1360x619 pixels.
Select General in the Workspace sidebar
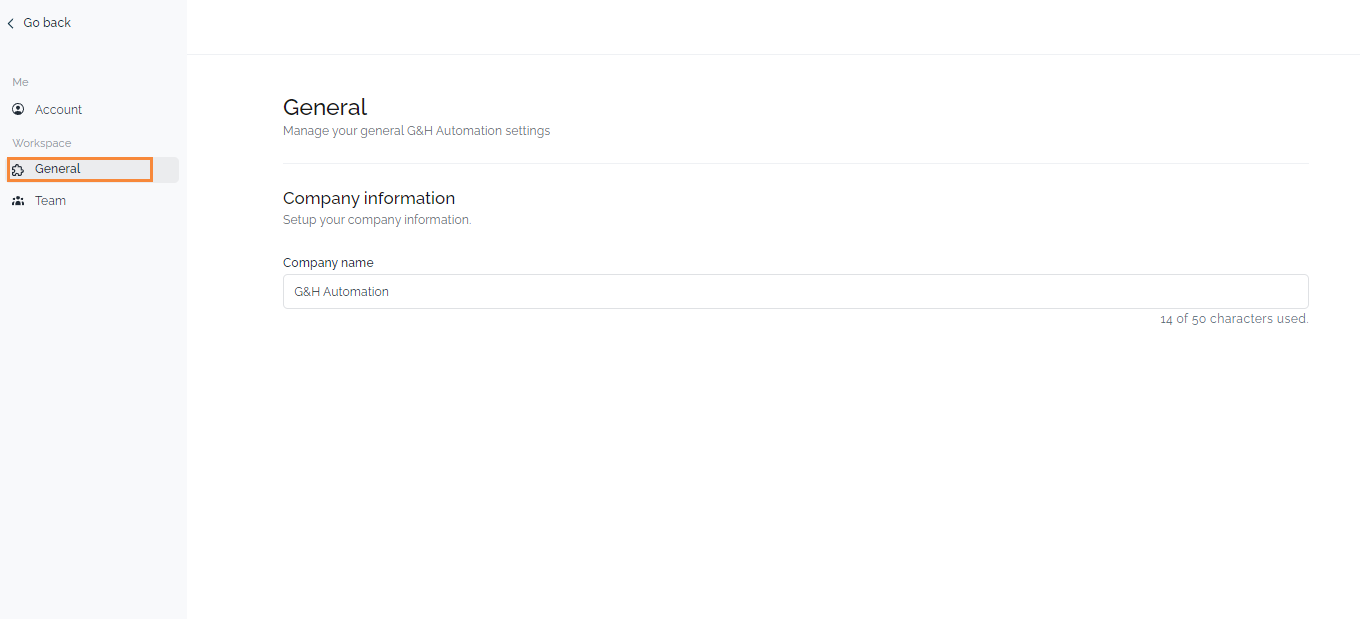pyautogui.click(x=58, y=169)
